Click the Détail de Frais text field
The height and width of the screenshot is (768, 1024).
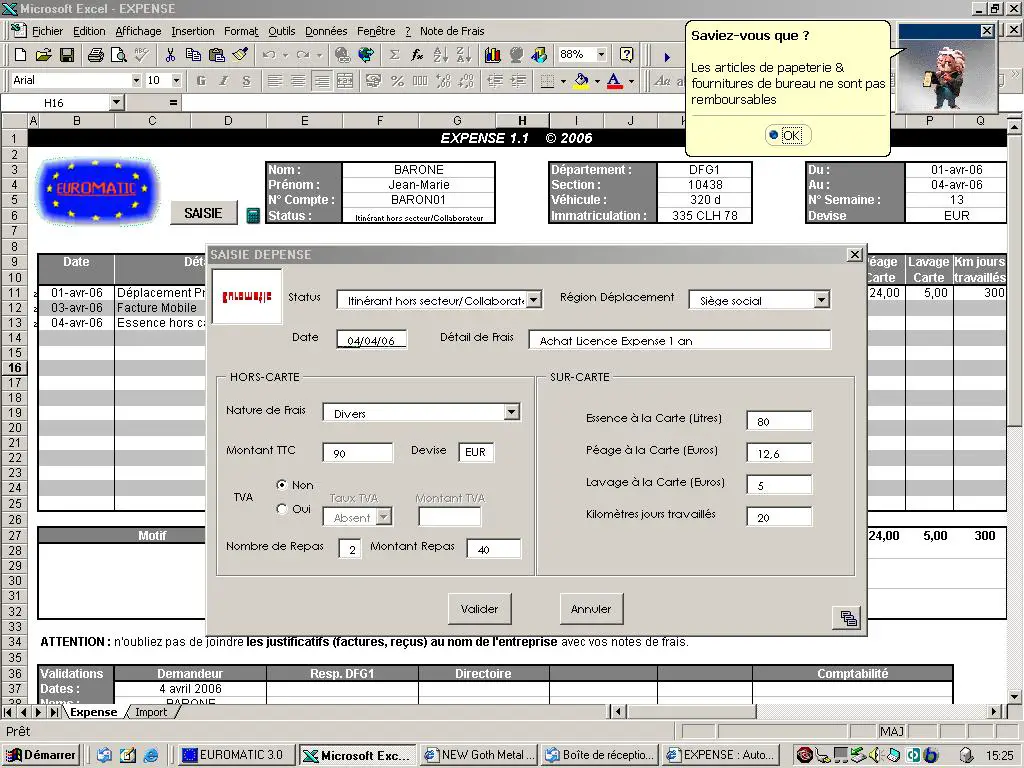click(x=679, y=340)
